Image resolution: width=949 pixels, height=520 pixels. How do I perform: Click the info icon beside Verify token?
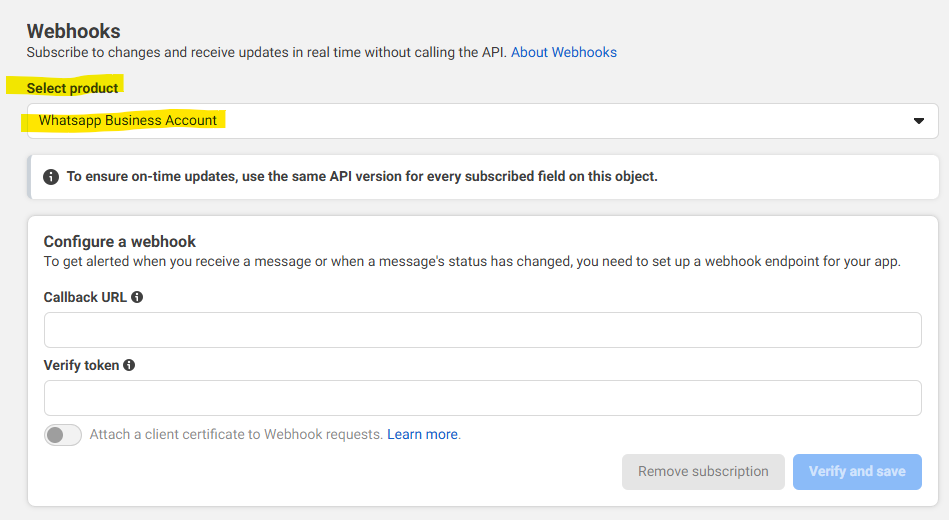129,365
